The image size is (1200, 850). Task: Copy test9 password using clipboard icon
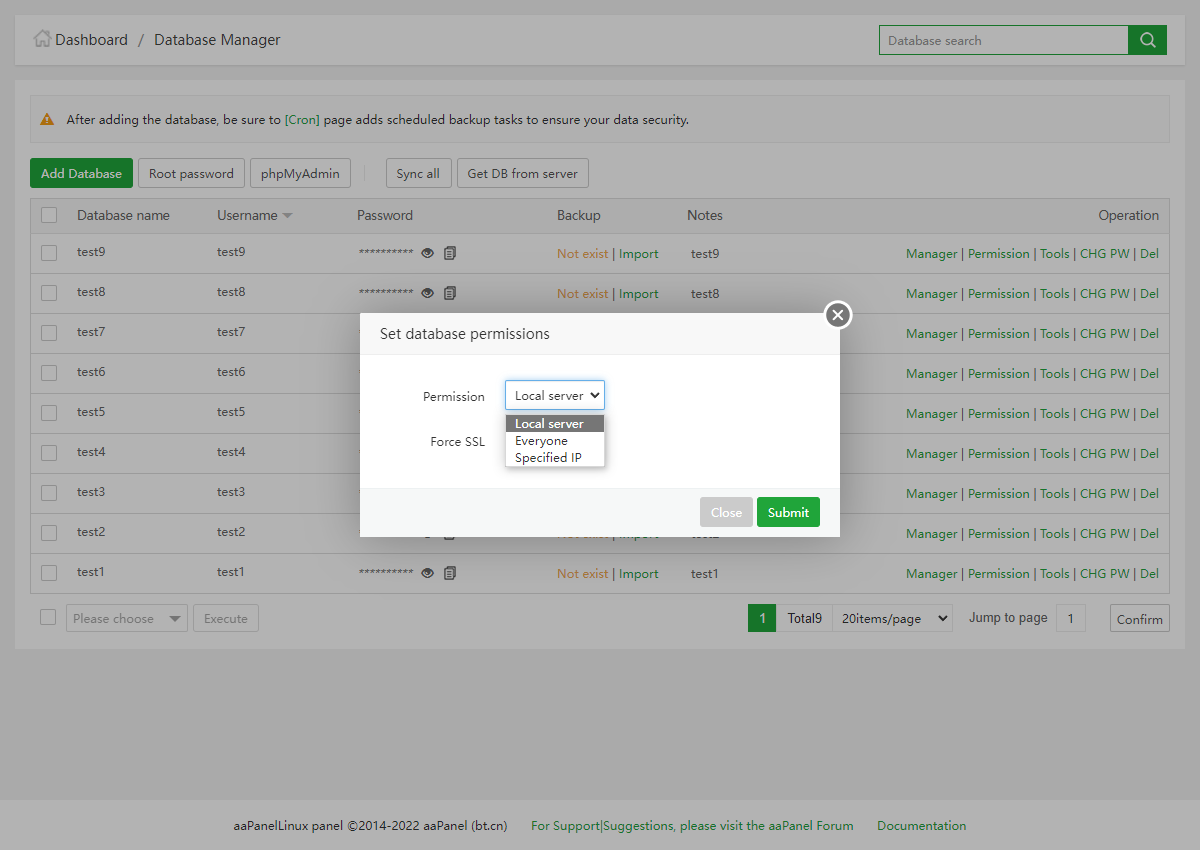click(x=450, y=253)
